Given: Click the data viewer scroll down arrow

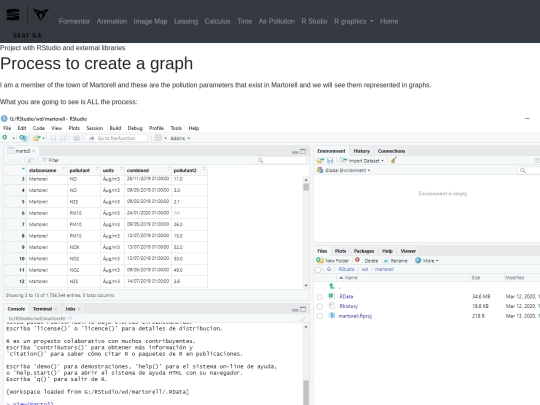Looking at the screenshot, I should coord(306,285).
